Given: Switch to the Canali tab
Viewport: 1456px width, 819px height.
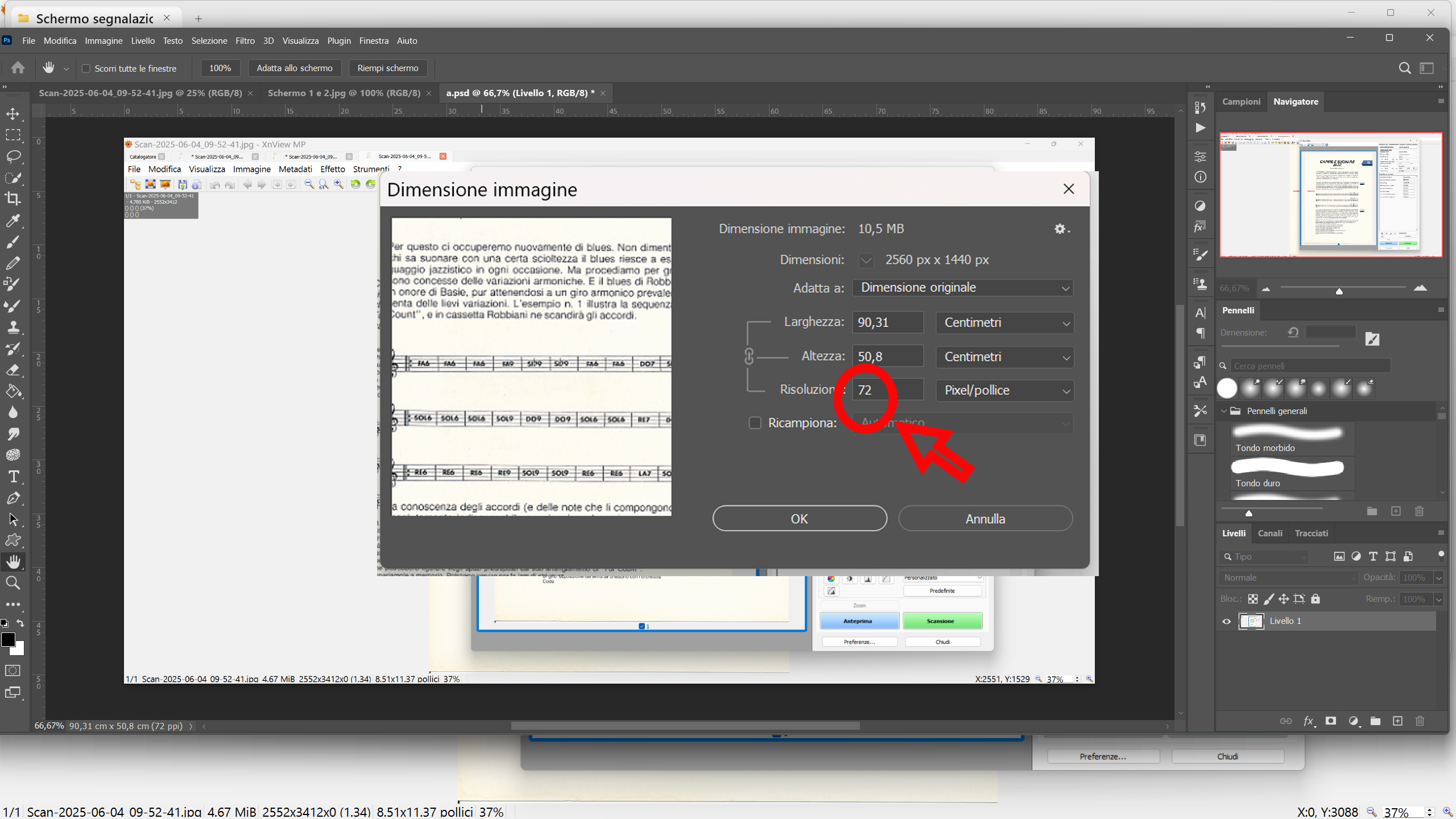Looking at the screenshot, I should coord(1269,533).
